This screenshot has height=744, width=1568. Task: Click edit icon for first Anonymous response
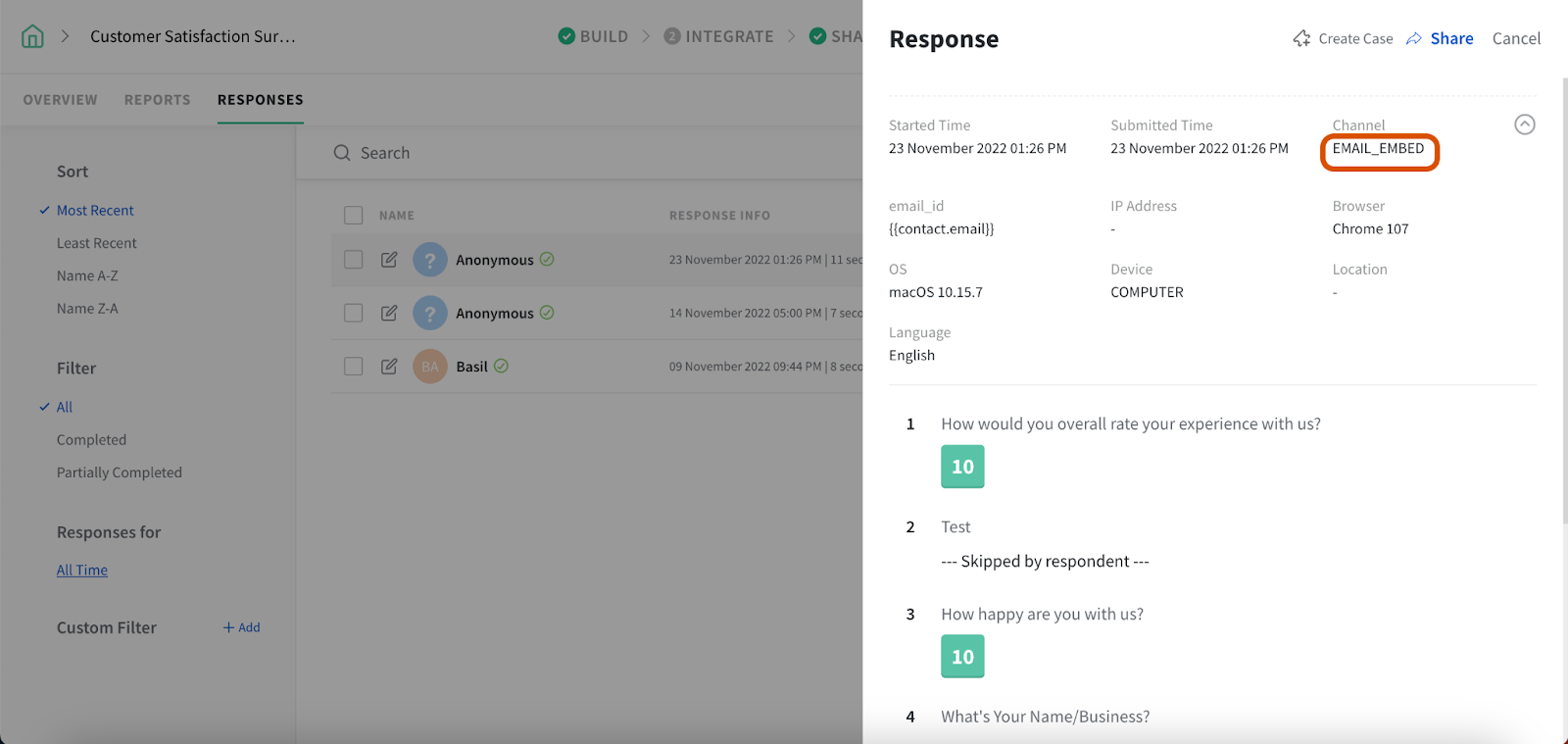389,260
